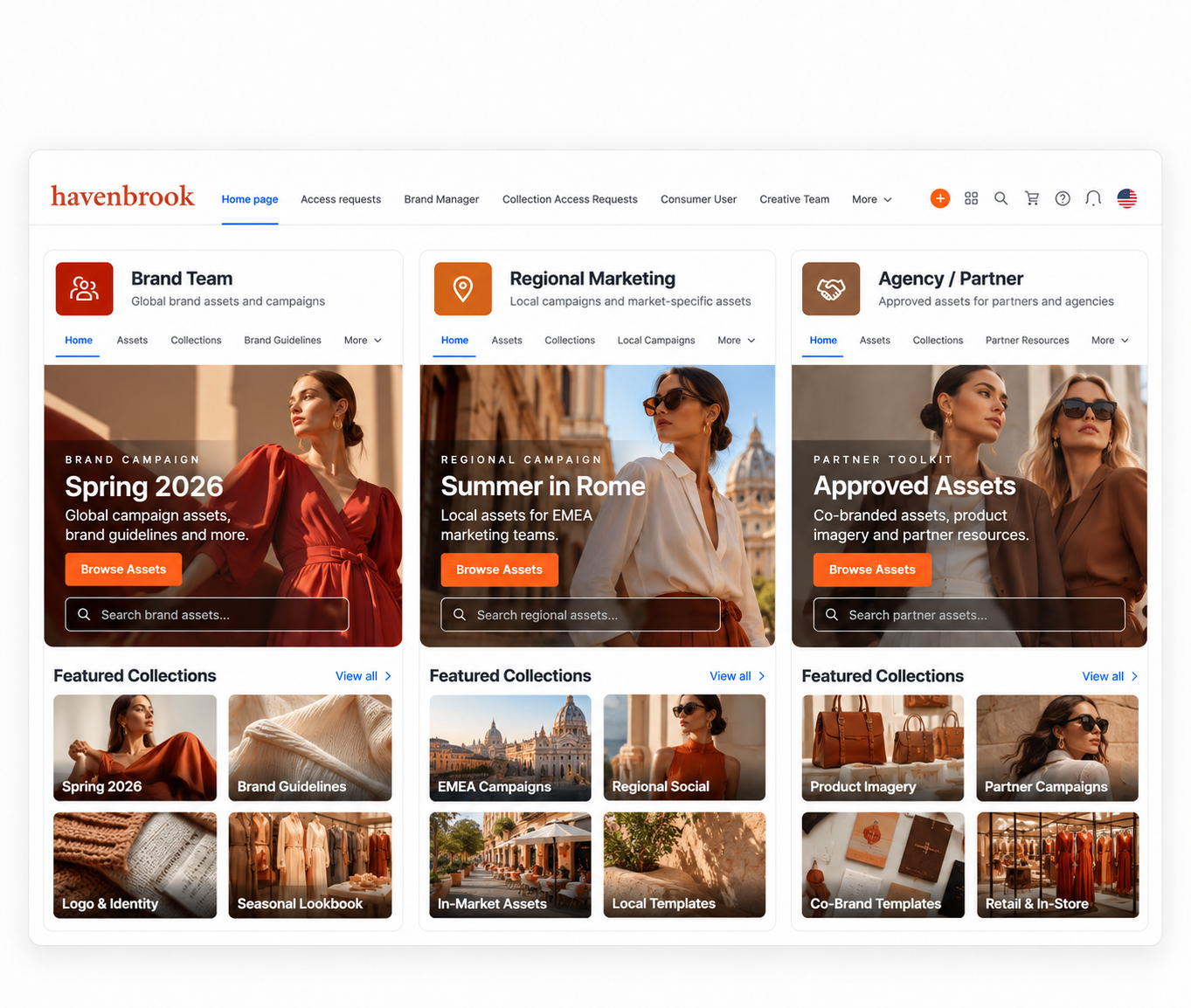The width and height of the screenshot is (1191, 1008).
Task: Open the Co-Brand Templates collection thumbnail
Action: click(x=883, y=865)
